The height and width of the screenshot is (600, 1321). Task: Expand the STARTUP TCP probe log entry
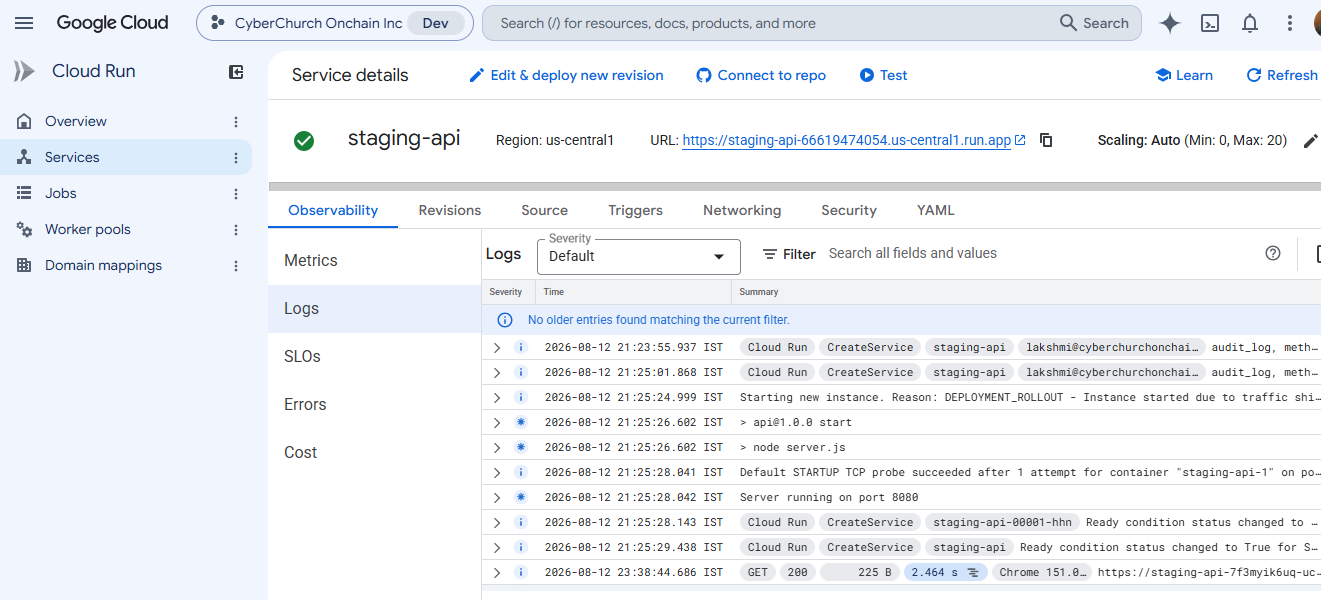[497, 472]
